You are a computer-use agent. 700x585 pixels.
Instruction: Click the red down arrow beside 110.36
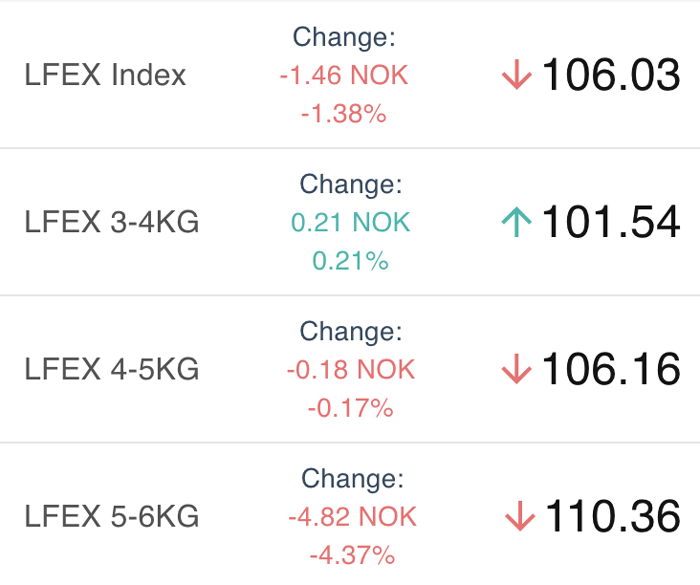click(520, 516)
